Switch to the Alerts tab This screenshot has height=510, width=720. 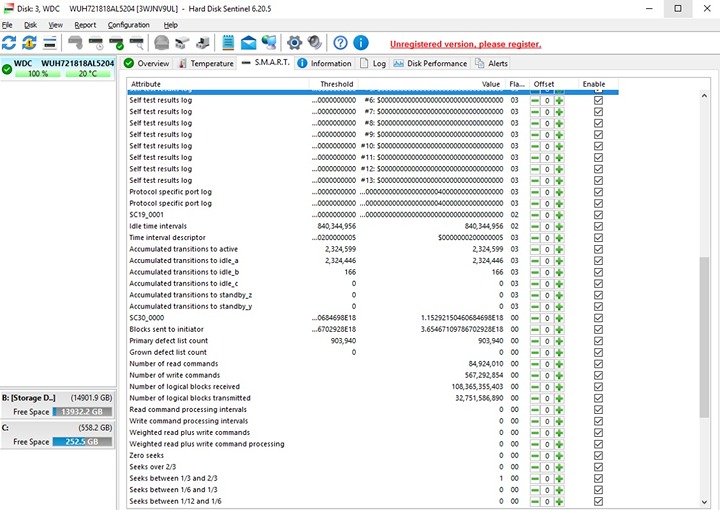tap(492, 63)
